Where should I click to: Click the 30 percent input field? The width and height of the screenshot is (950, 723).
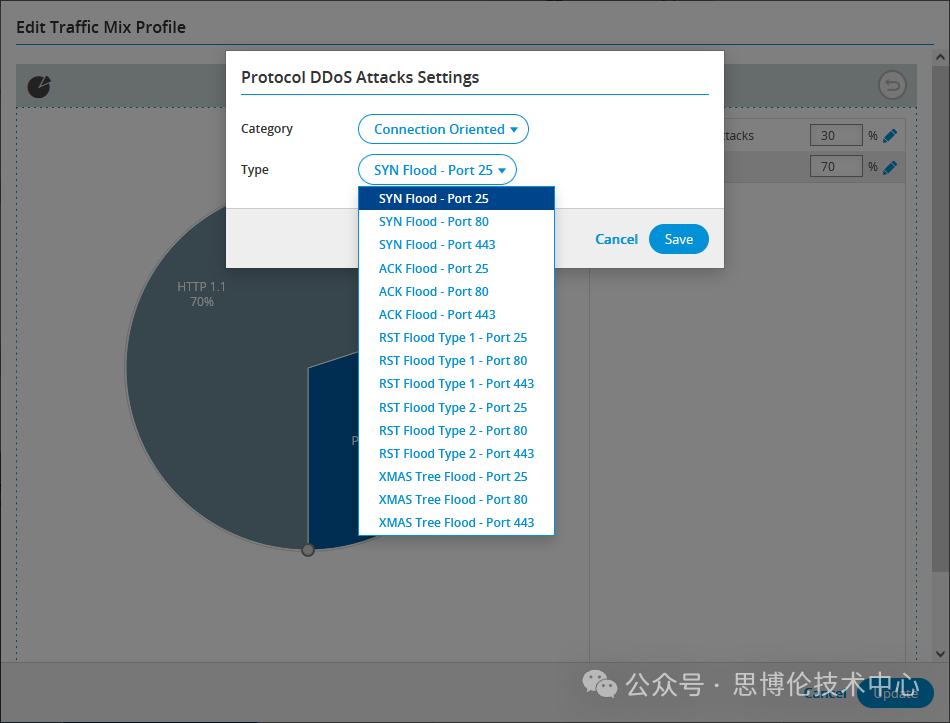(x=835, y=136)
